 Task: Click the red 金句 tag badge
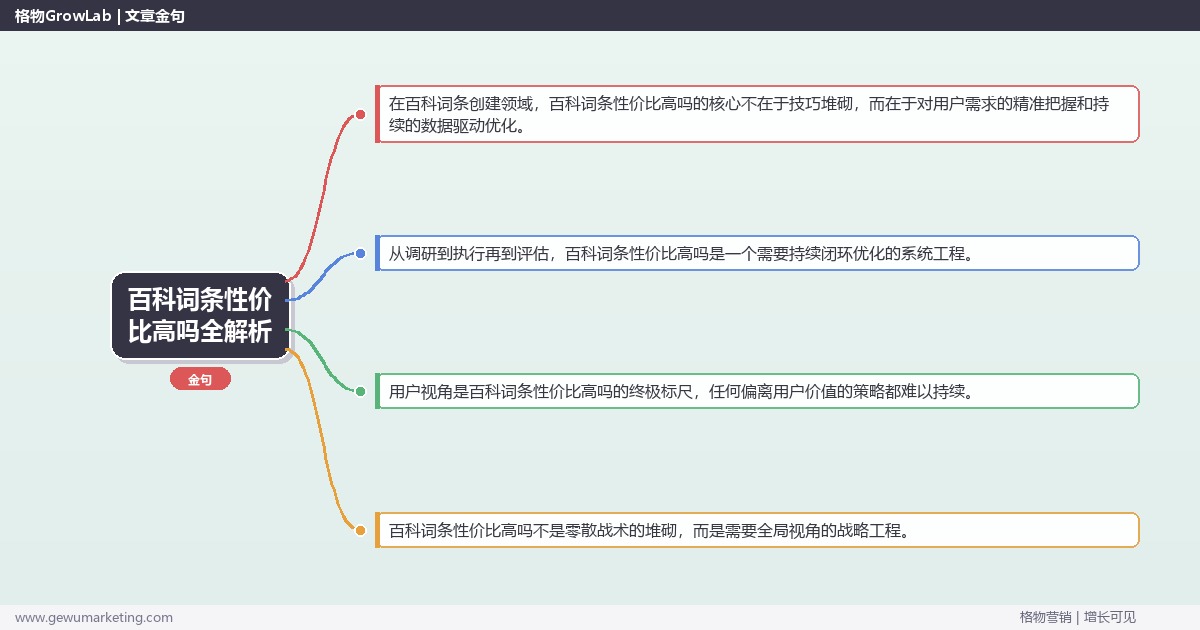pos(200,380)
